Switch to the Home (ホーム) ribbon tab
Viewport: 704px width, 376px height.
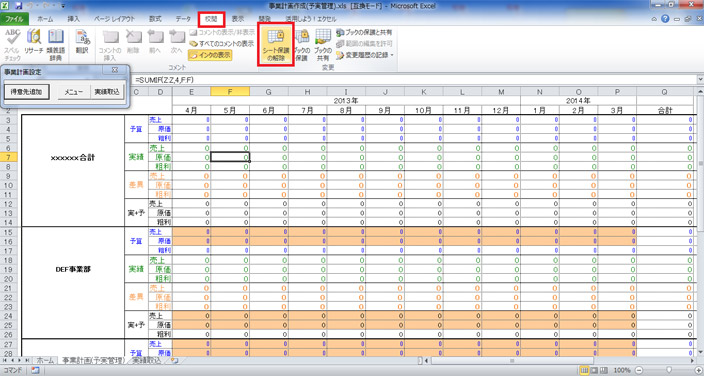pyautogui.click(x=45, y=19)
